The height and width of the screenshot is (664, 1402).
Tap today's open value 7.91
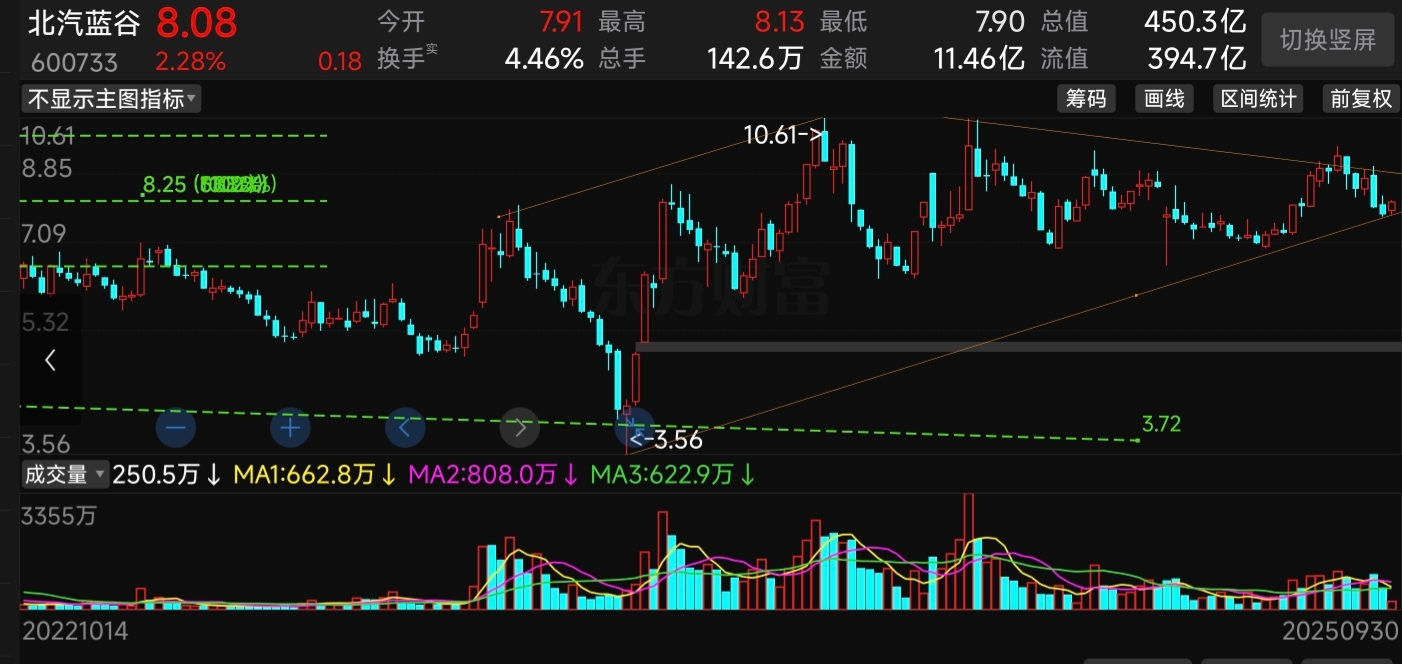(562, 21)
